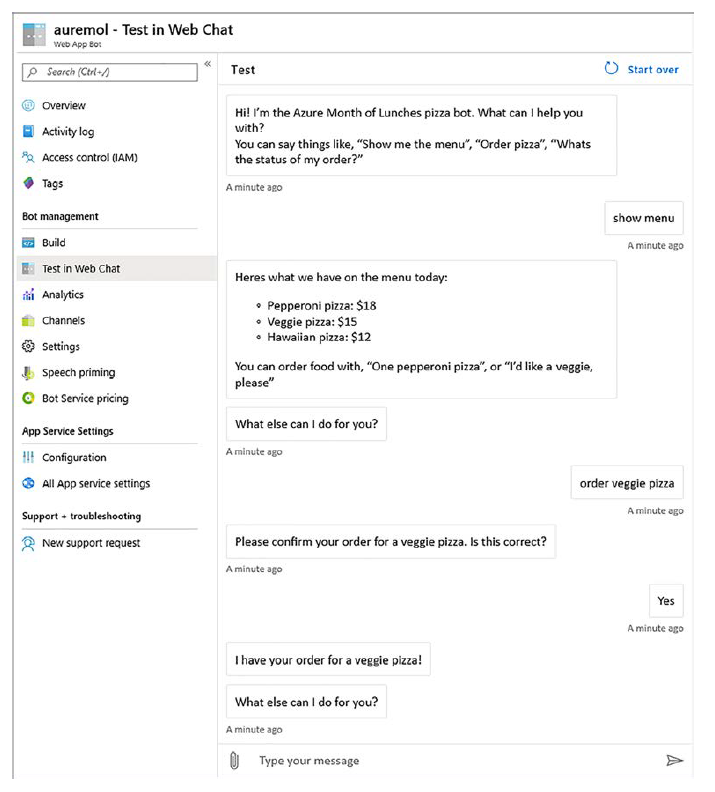The image size is (715, 792).
Task: Click the Speech priming microphone icon
Action: pos(28,373)
